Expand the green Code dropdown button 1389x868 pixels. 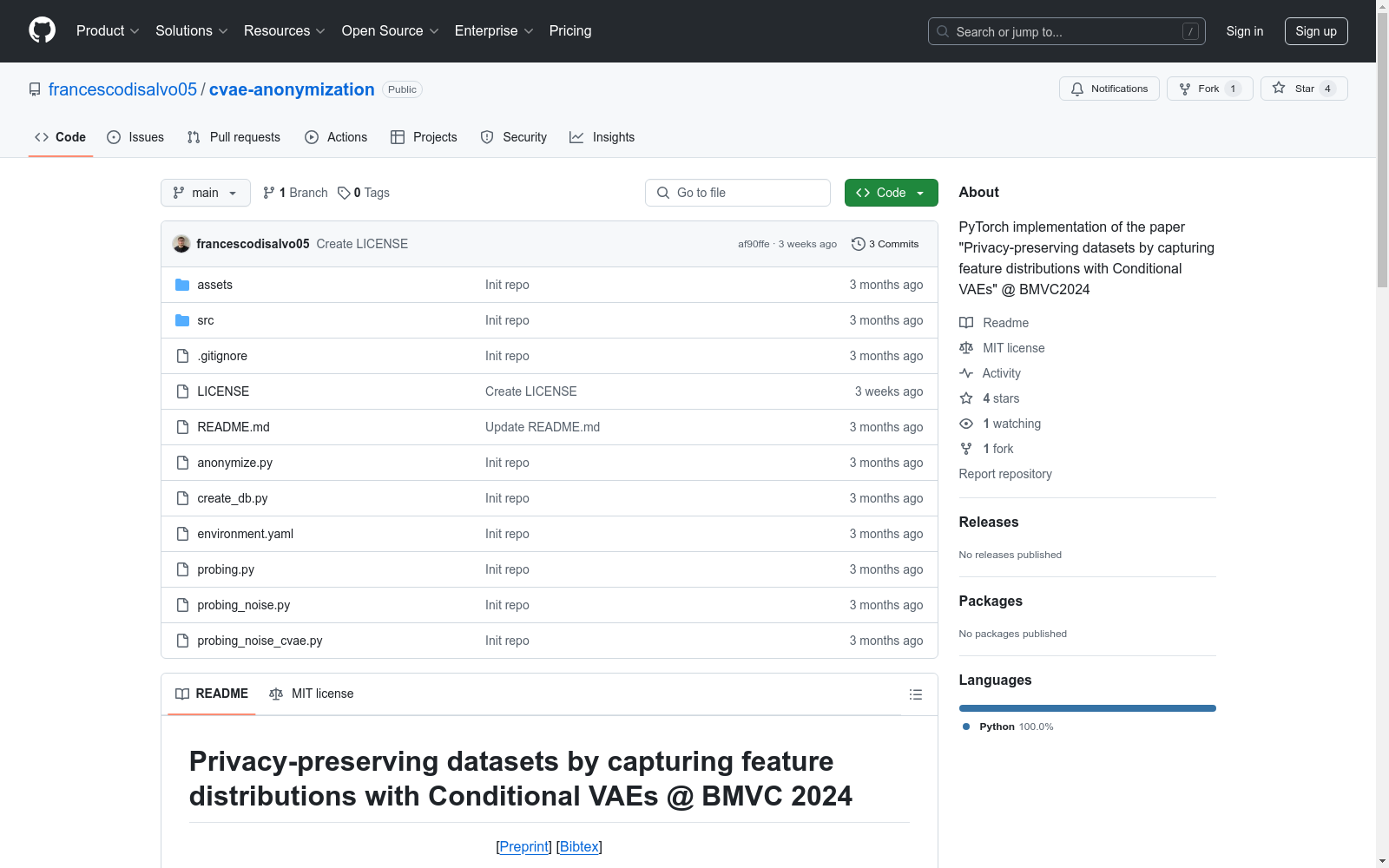tap(891, 193)
